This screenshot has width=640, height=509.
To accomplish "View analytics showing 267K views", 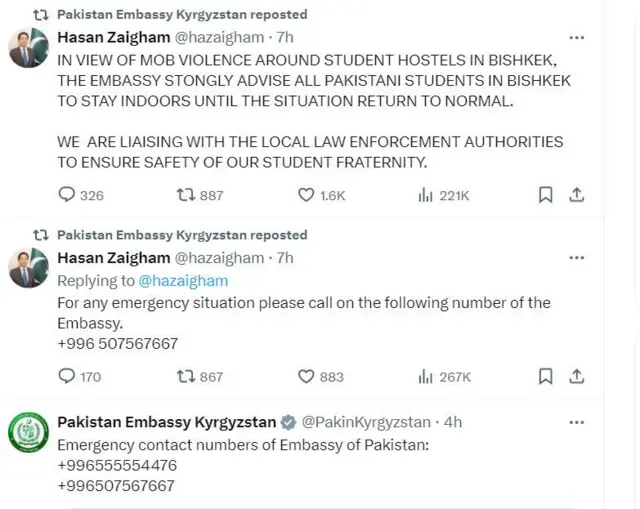I will [x=425, y=376].
